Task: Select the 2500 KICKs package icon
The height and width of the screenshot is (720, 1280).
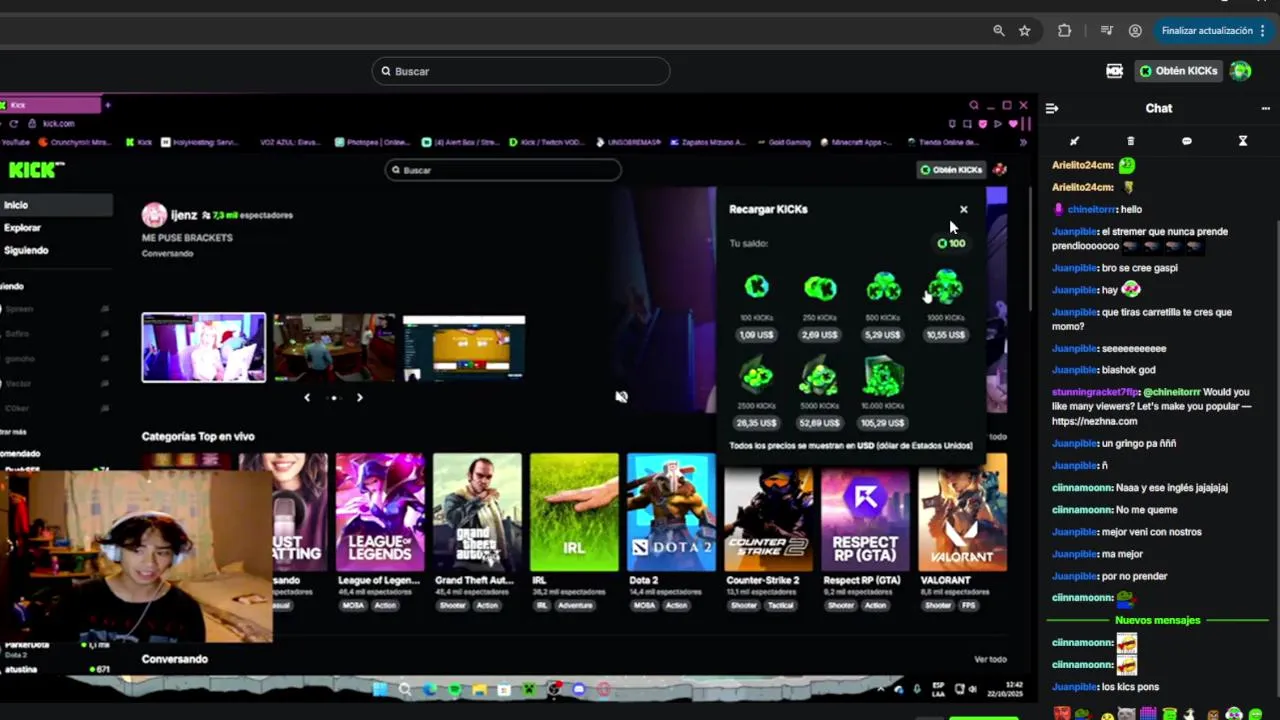Action: (757, 377)
